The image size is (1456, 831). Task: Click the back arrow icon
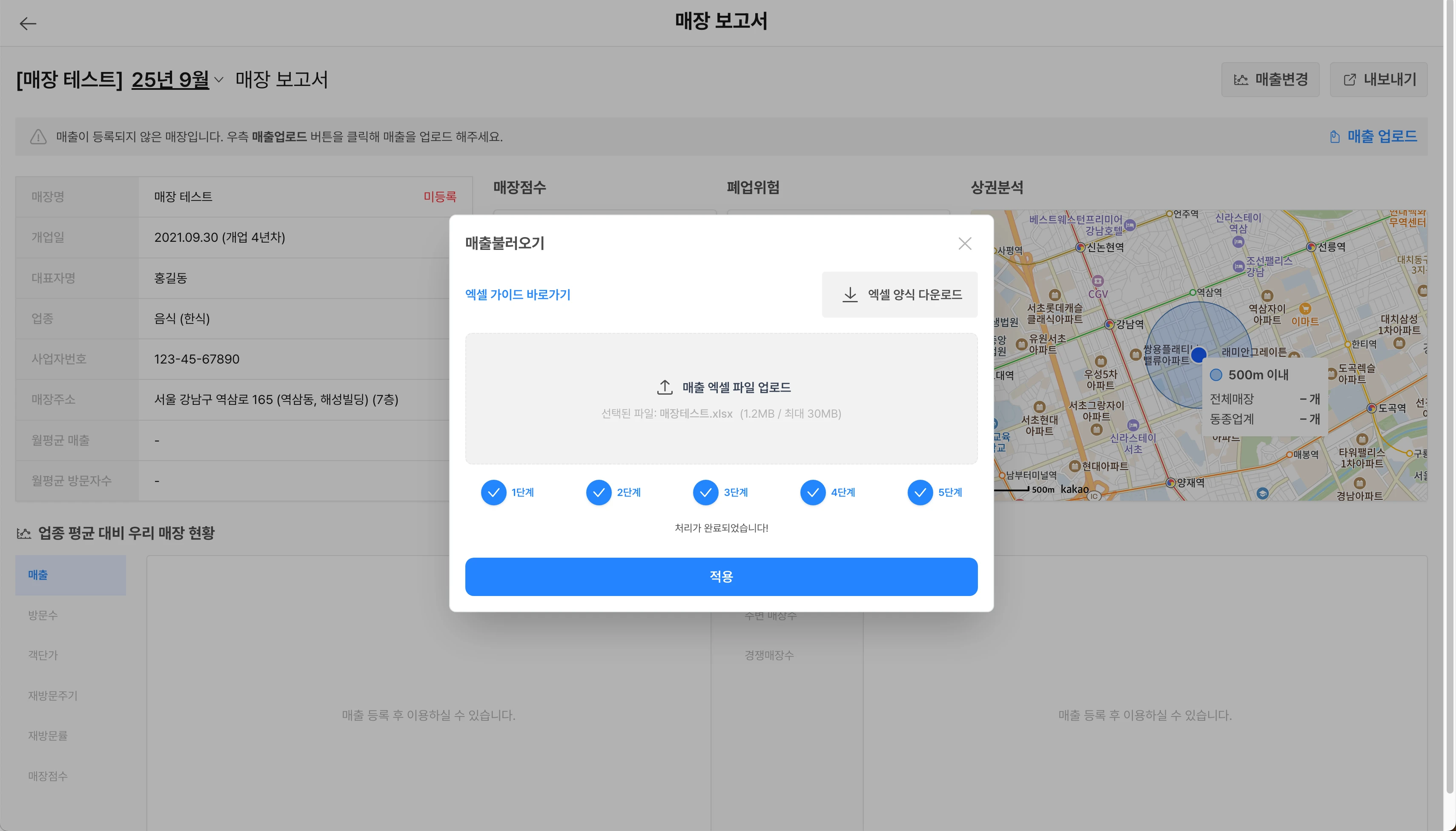(x=27, y=23)
